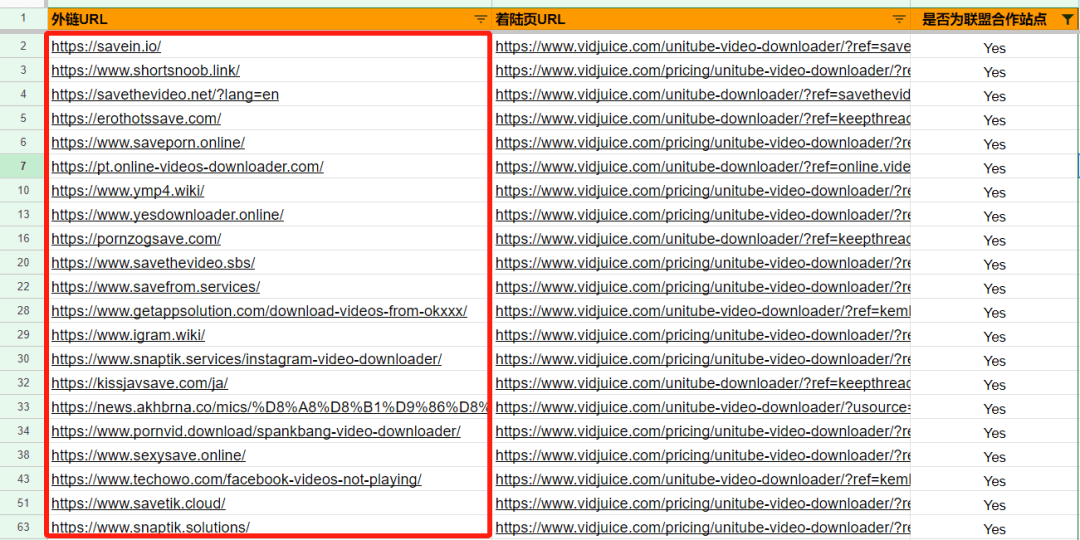This screenshot has height=540, width=1080.
Task: Open the vidjuice landing URL in row 43
Action: (703, 479)
